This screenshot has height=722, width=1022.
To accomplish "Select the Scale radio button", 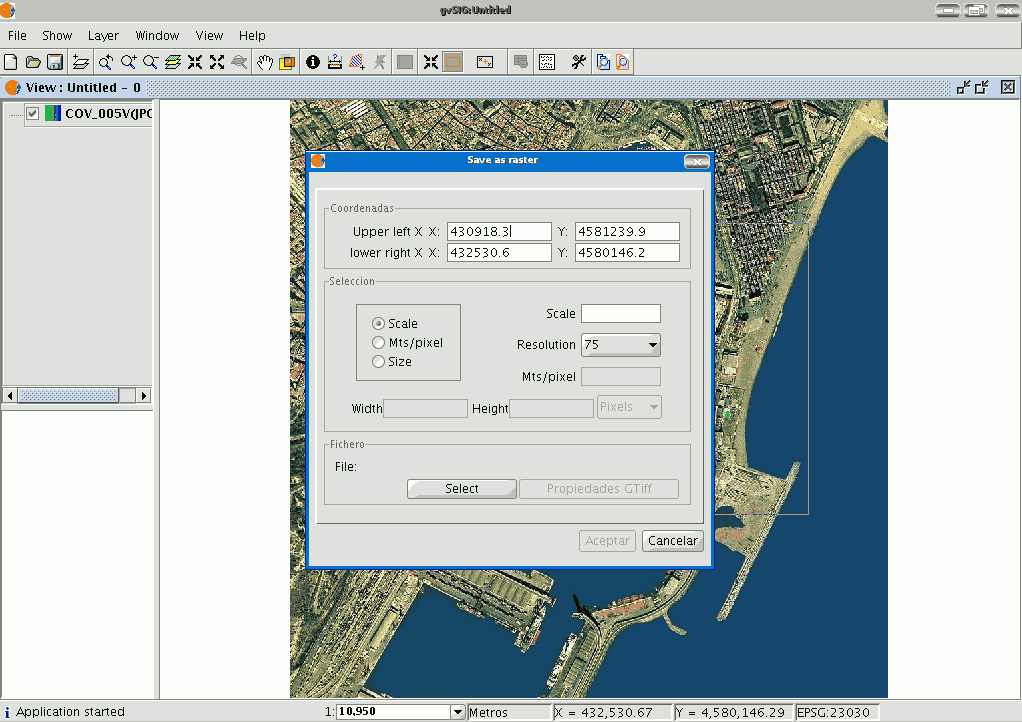I will (x=379, y=323).
